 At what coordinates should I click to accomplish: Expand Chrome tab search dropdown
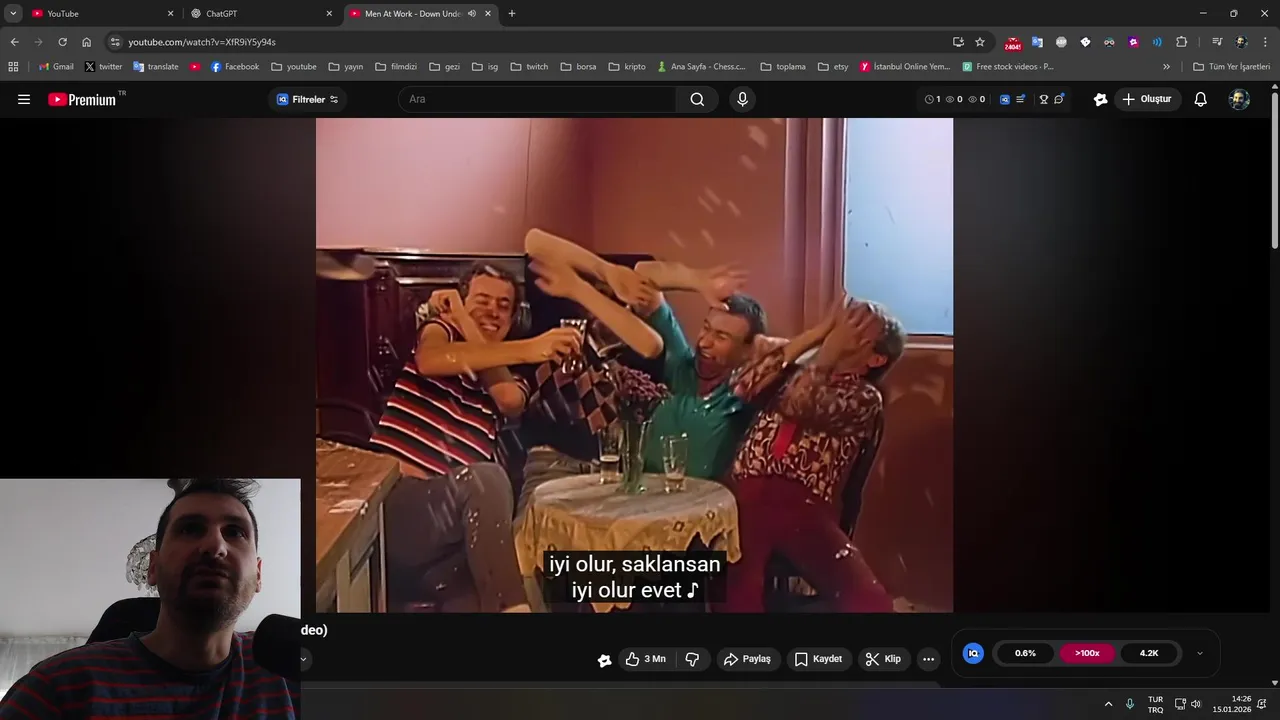[13, 14]
